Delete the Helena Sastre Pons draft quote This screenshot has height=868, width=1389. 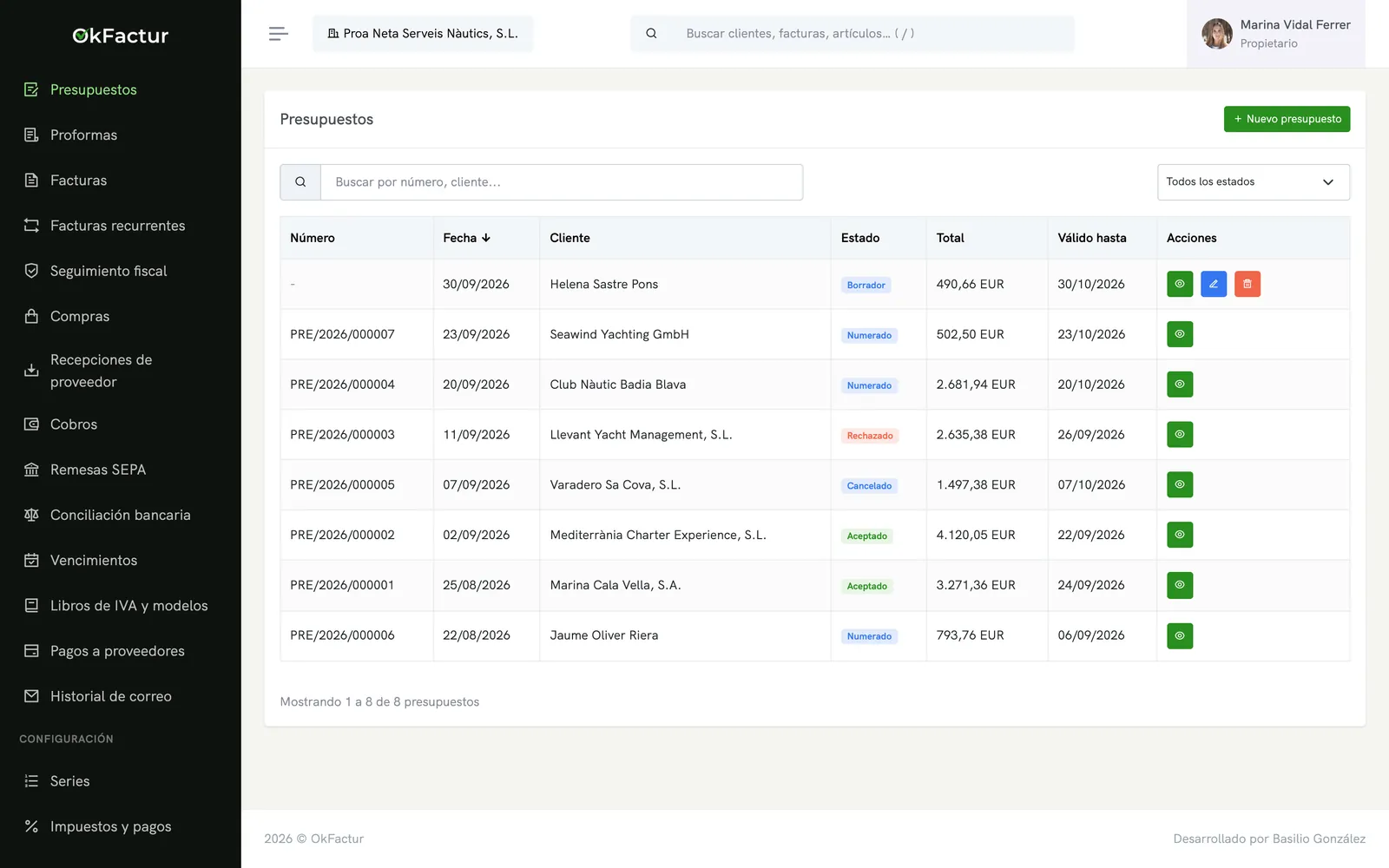pos(1247,284)
